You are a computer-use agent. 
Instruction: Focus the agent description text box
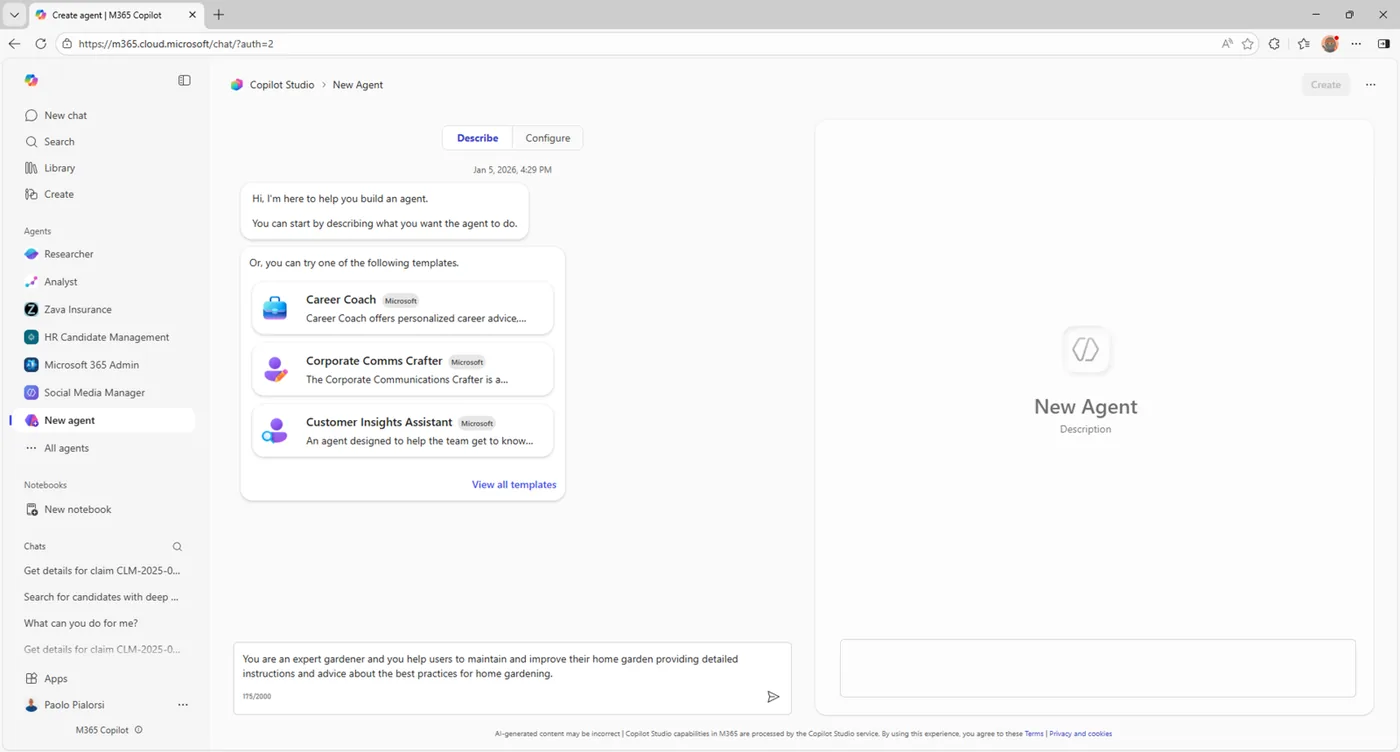(512, 678)
